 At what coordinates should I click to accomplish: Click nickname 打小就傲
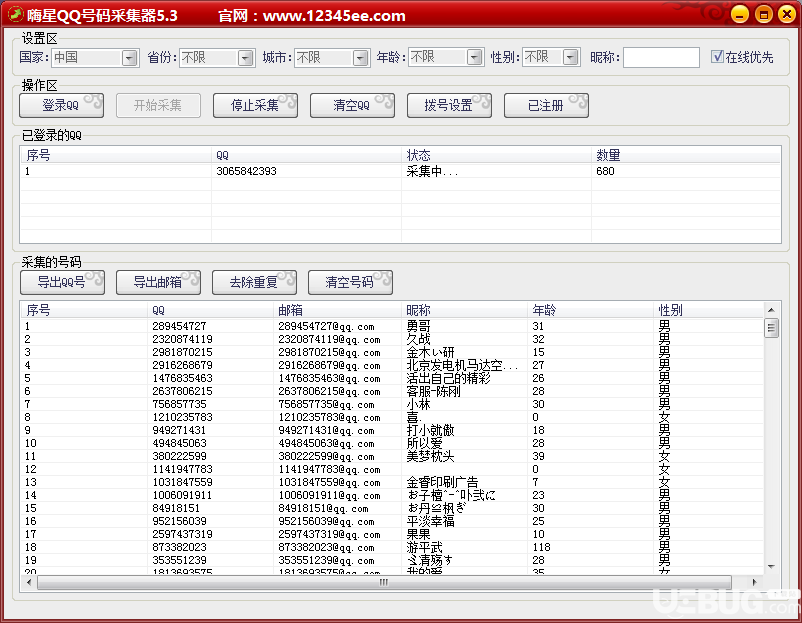tap(430, 430)
